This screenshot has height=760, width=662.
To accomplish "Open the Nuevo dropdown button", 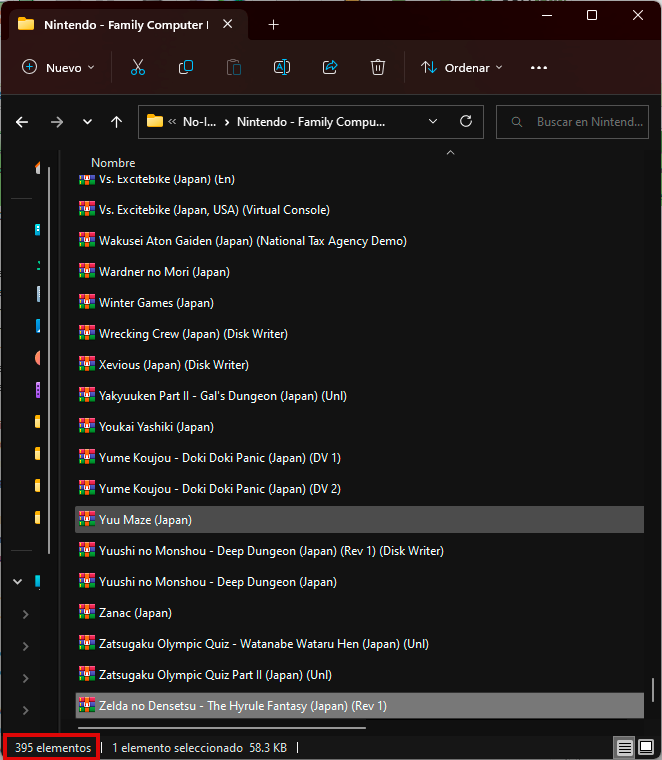I will coord(58,67).
